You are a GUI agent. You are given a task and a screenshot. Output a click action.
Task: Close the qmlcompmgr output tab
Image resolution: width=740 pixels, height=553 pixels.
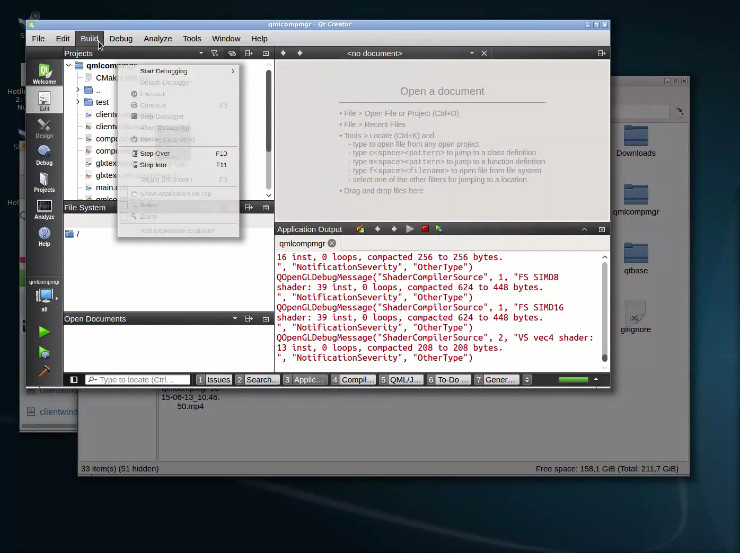(332, 243)
